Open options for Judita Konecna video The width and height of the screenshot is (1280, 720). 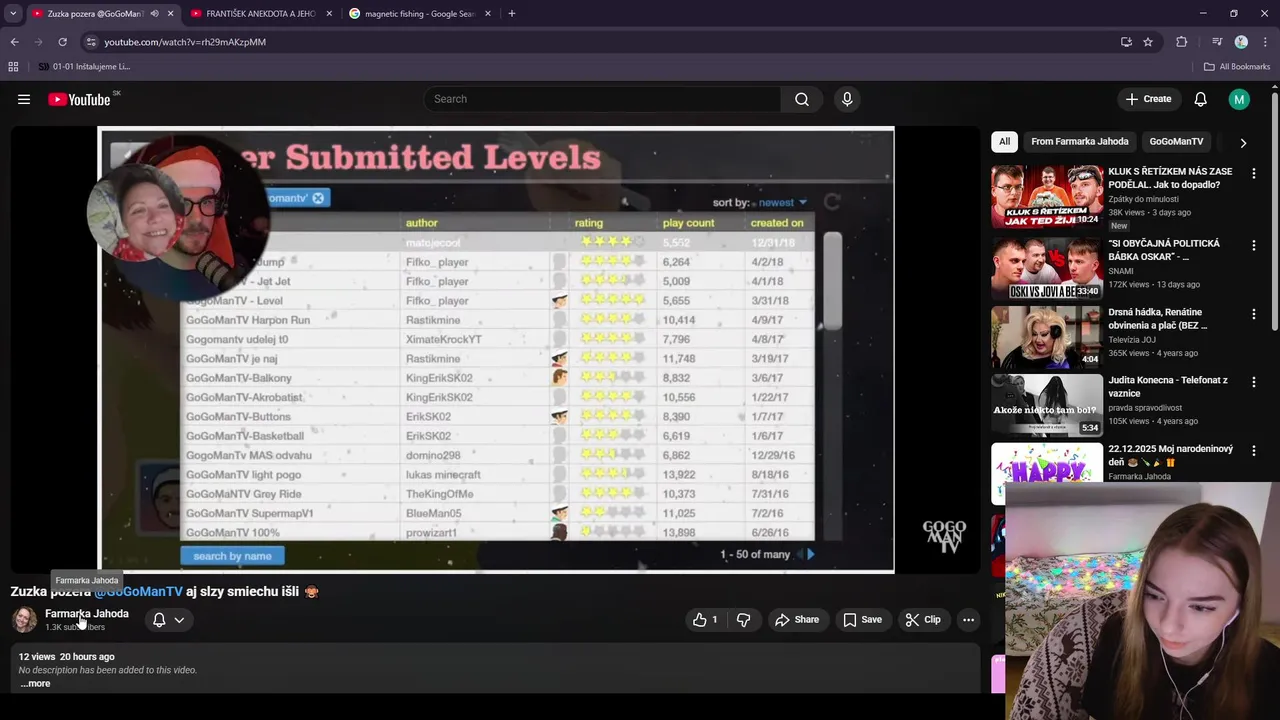click(x=1253, y=382)
